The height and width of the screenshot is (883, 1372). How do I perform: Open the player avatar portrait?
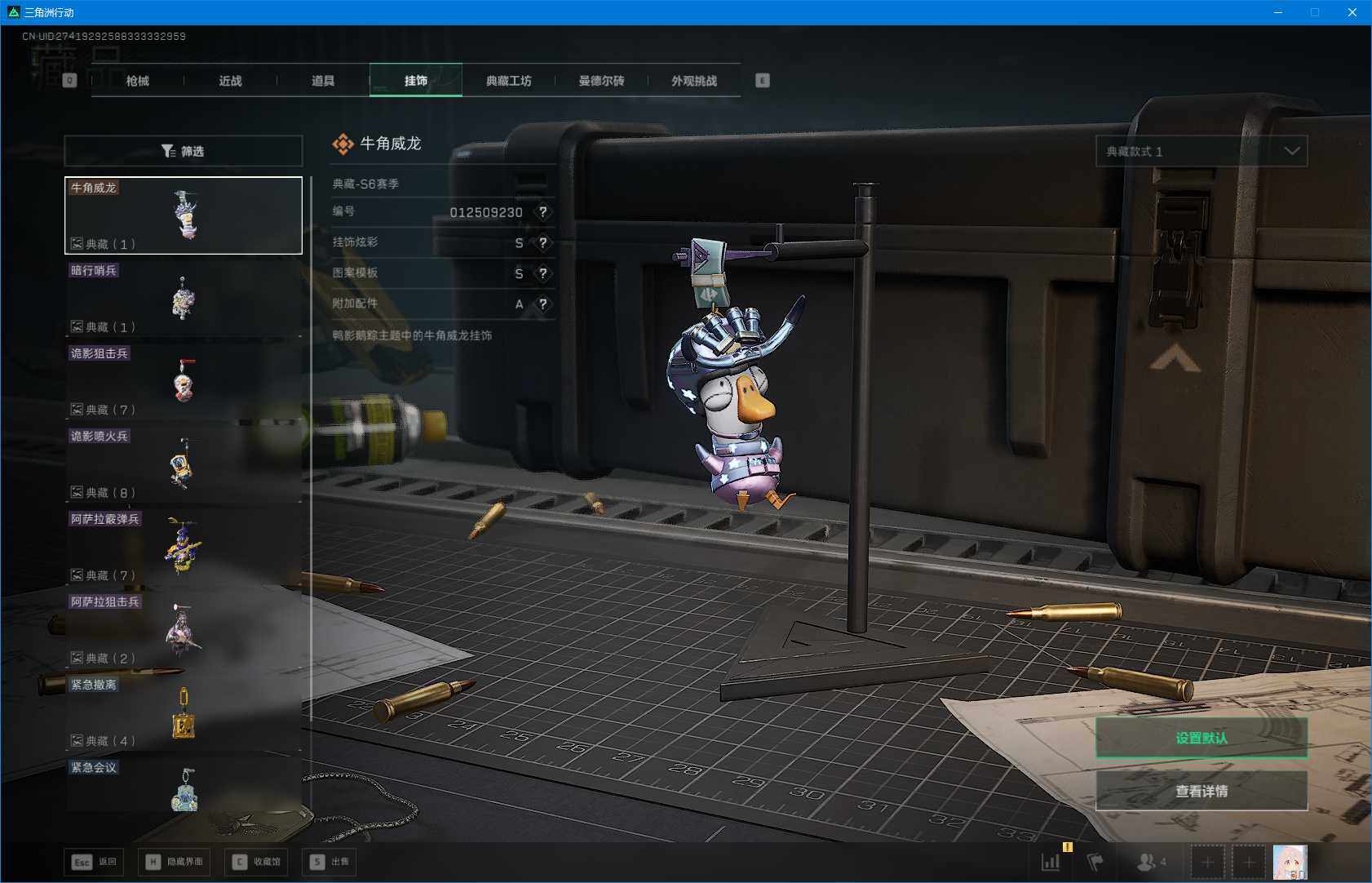tap(1290, 863)
